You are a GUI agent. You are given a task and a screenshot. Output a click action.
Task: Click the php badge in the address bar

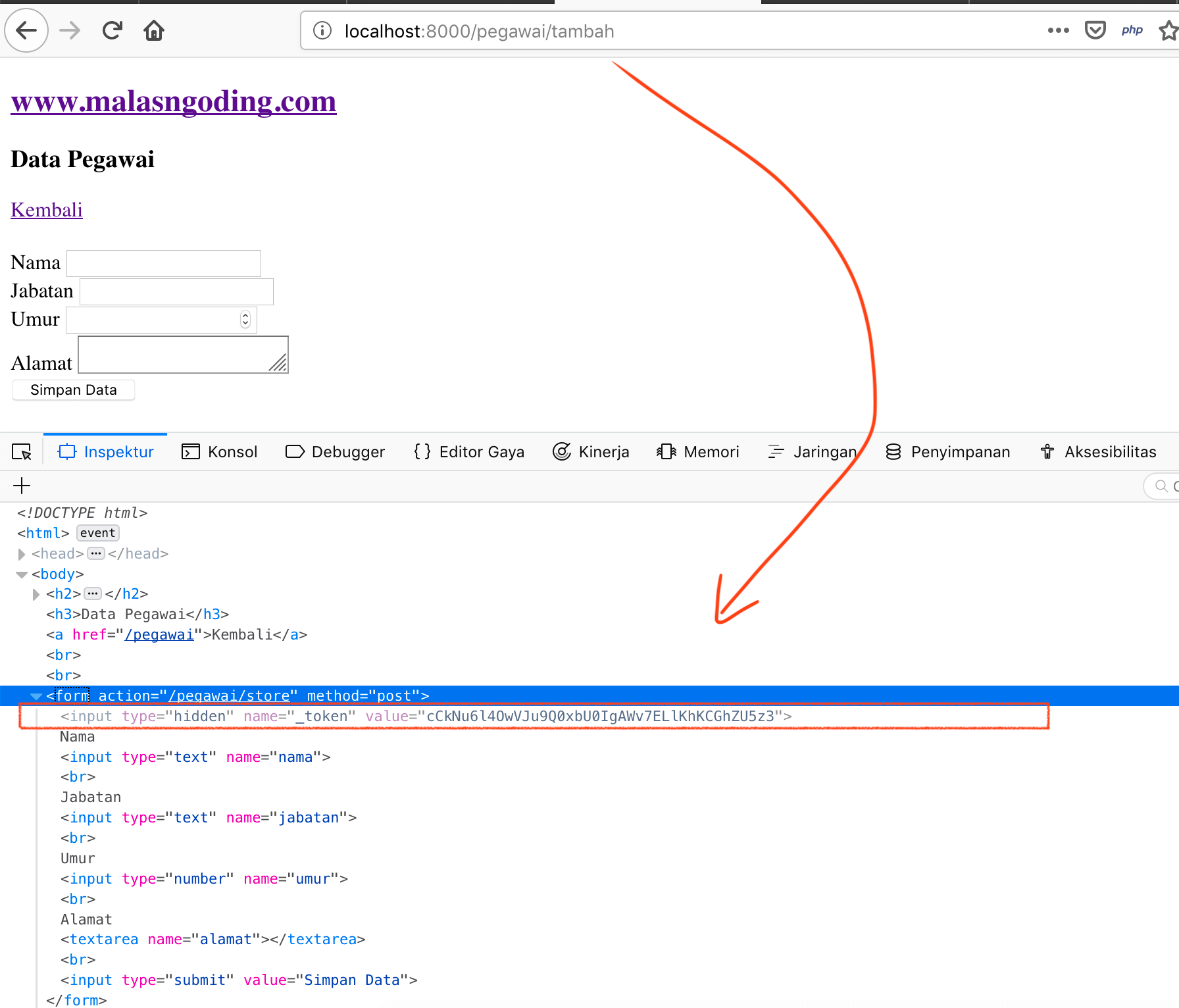point(1132,30)
